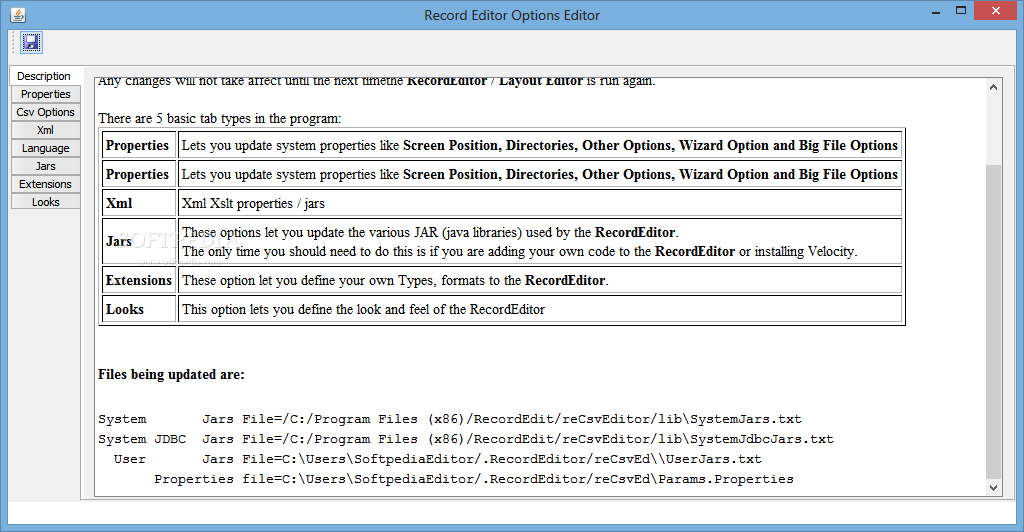Click 'There are 5 basic tab types' text
This screenshot has height=532, width=1024.
click(219, 118)
